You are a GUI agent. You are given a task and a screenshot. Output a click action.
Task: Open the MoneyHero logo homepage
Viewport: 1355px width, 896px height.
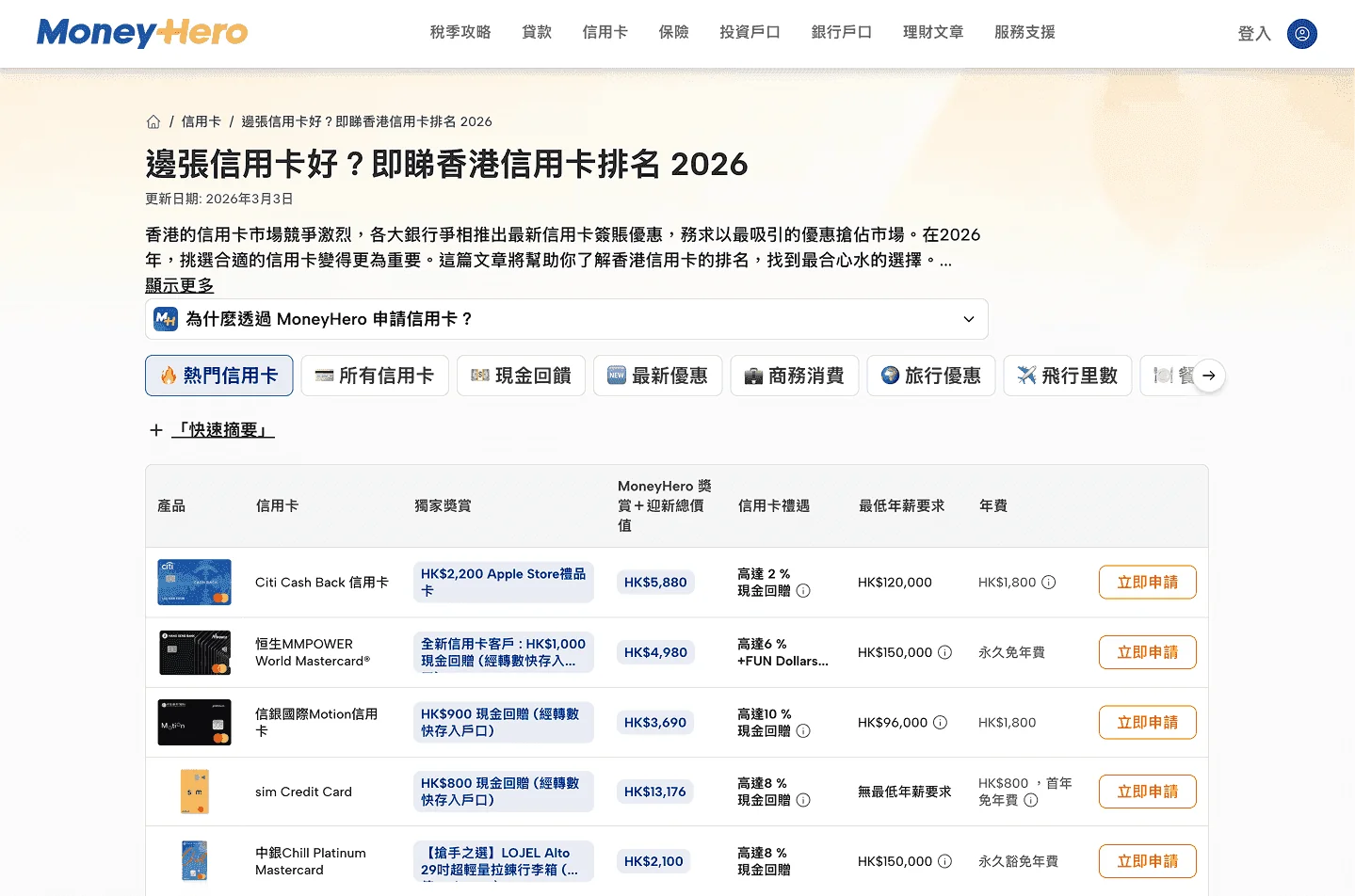[x=142, y=33]
